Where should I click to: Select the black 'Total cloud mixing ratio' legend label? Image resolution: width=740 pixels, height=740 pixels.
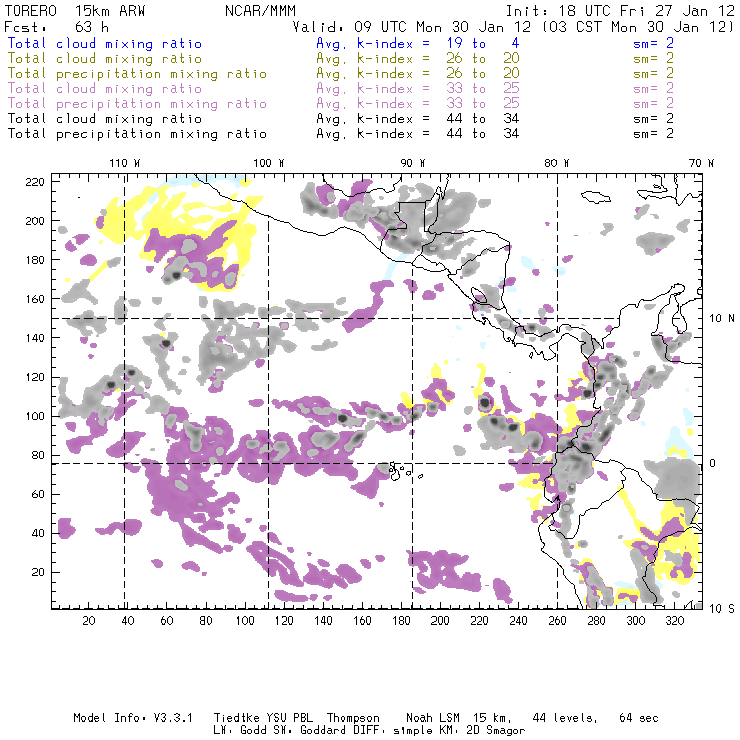point(105,119)
